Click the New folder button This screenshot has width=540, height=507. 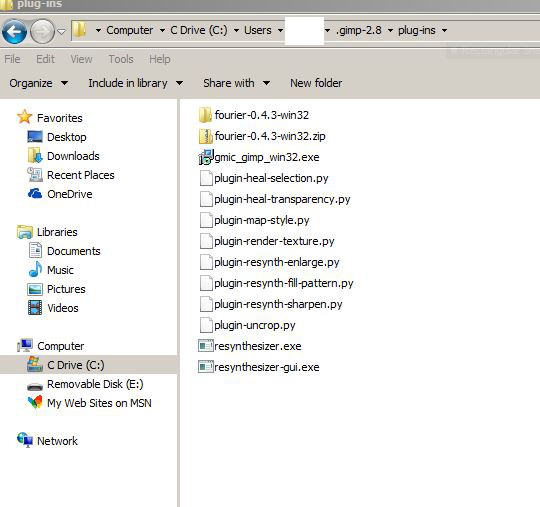(316, 83)
